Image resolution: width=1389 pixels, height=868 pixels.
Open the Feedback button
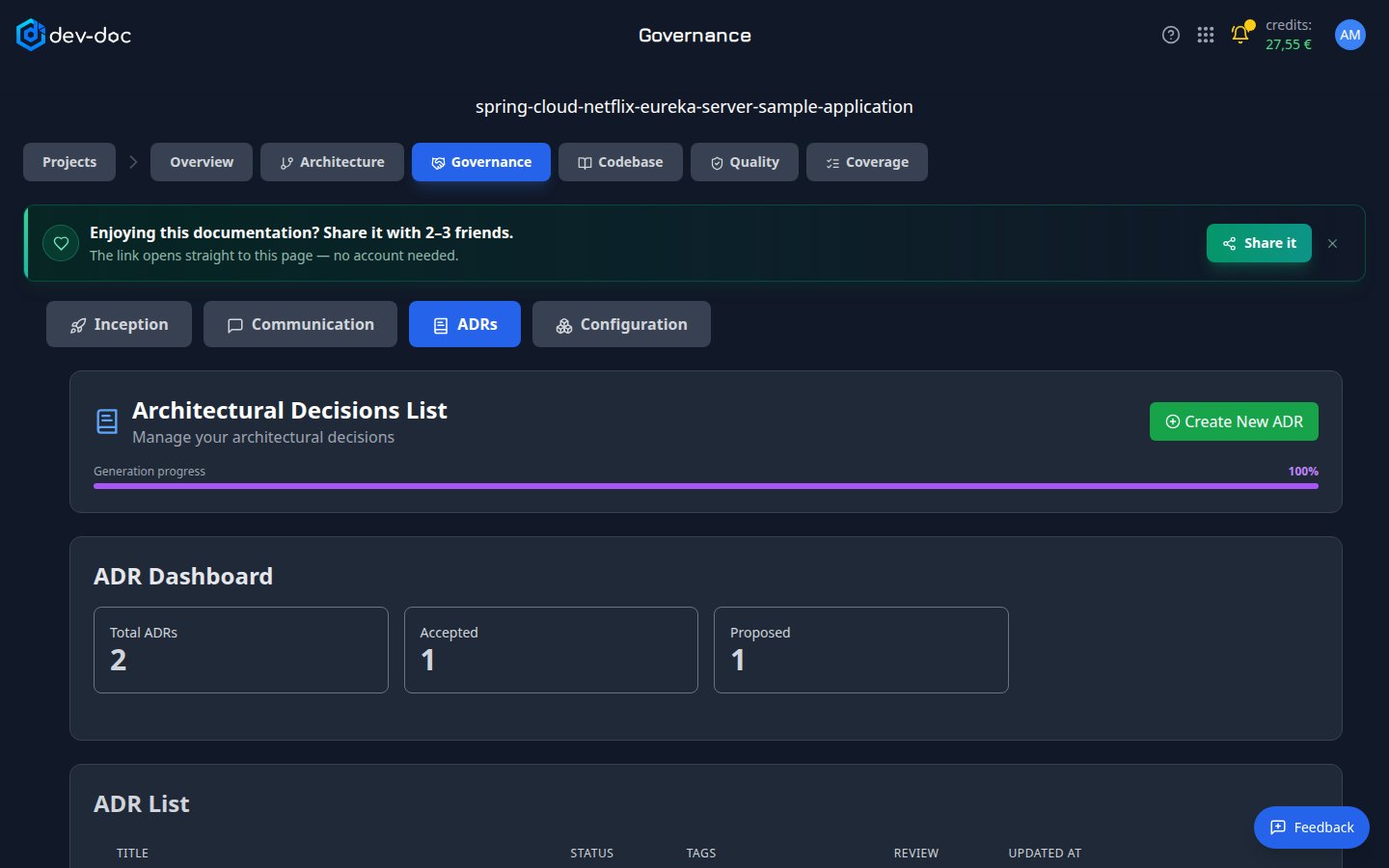point(1312,827)
